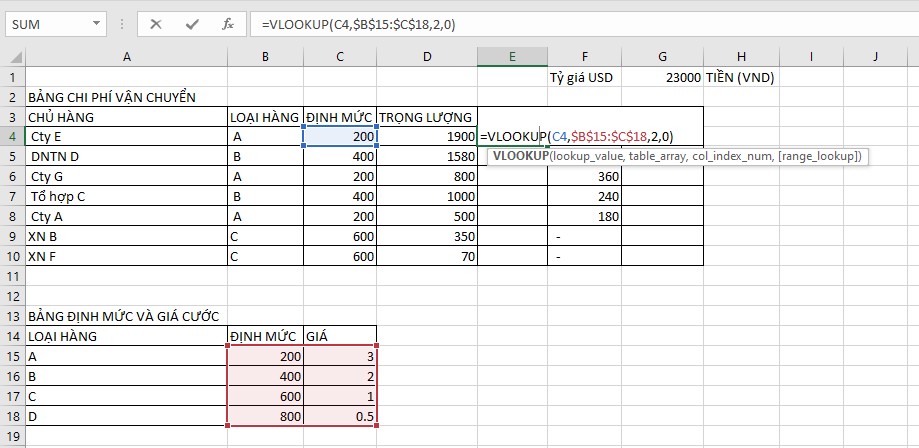Viewport: 919px width, 448px height.
Task: Select column B header
Action: (266, 57)
